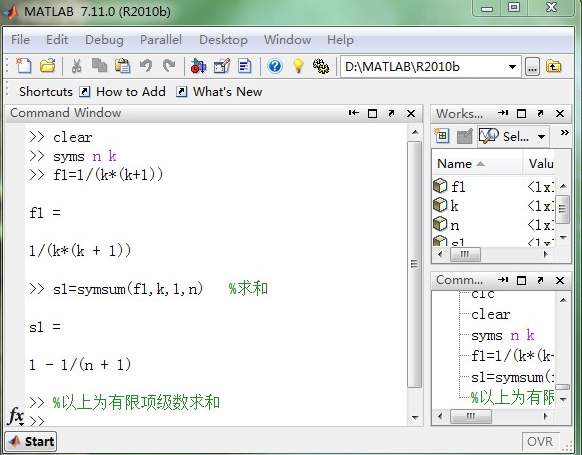582x455 pixels.
Task: Open the current folder dropdown
Action: point(512,67)
